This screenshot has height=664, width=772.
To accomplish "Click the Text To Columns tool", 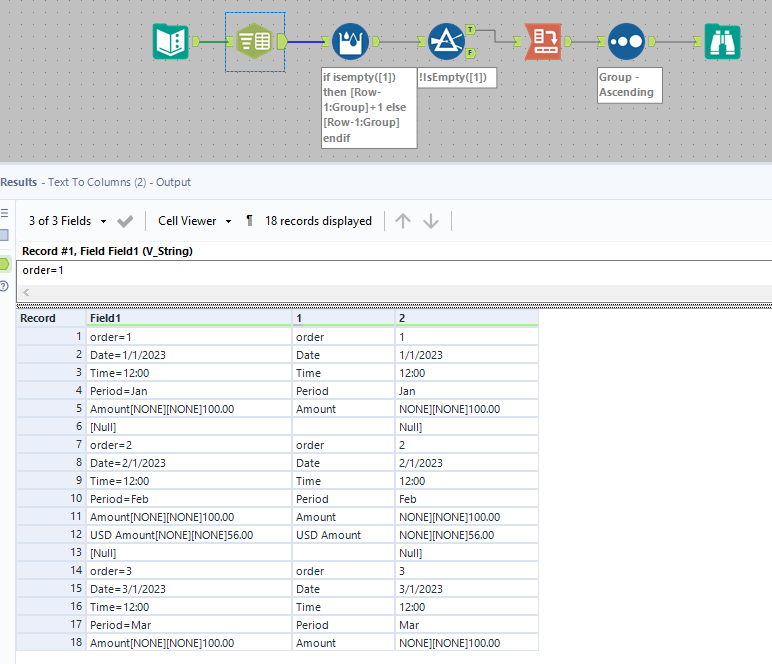I will [255, 41].
